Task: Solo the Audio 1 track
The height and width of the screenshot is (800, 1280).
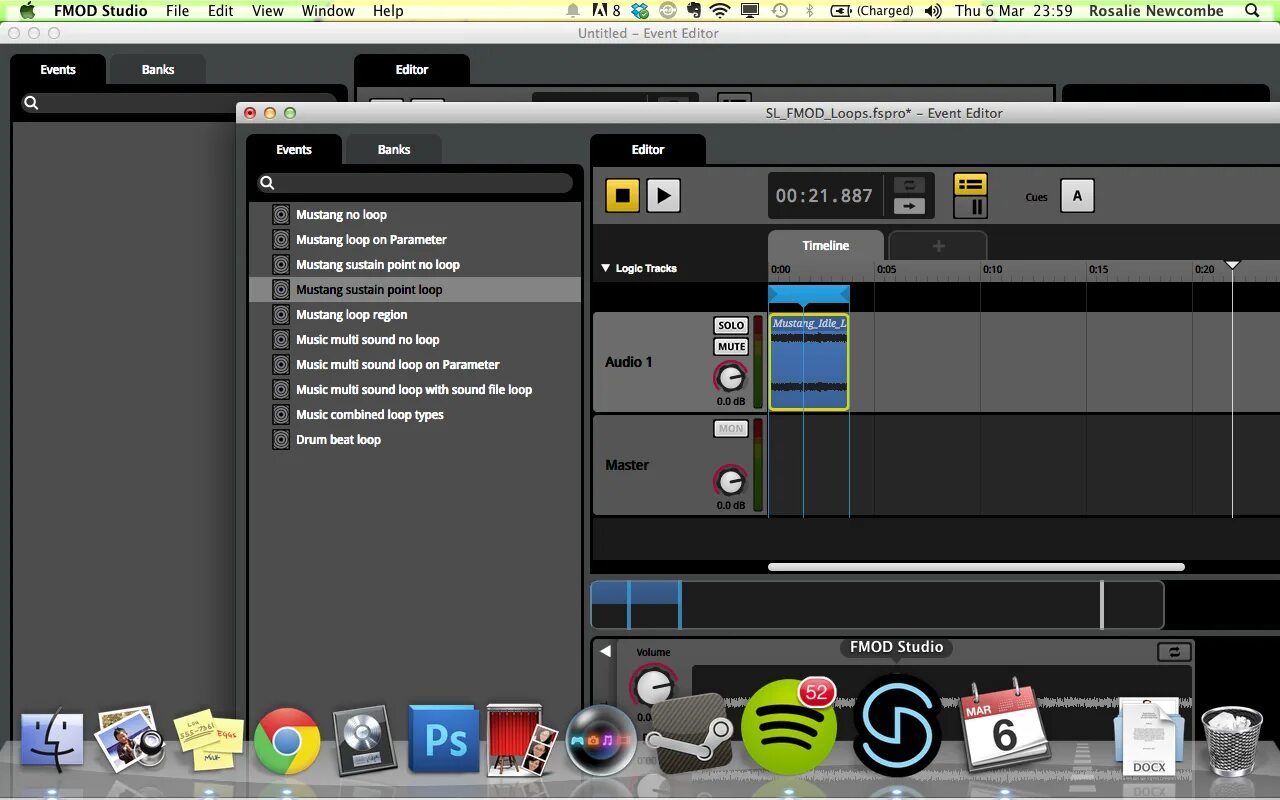Action: pyautogui.click(x=731, y=325)
